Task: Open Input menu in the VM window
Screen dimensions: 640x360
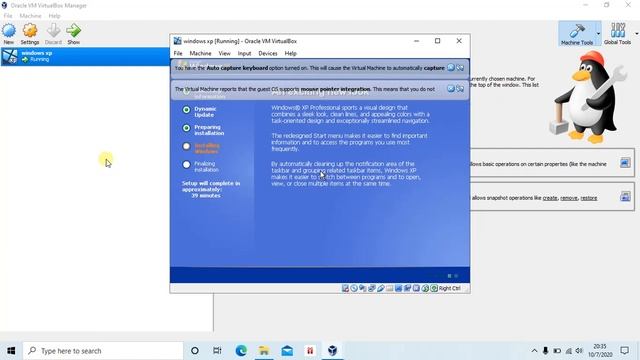Action: click(x=244, y=53)
